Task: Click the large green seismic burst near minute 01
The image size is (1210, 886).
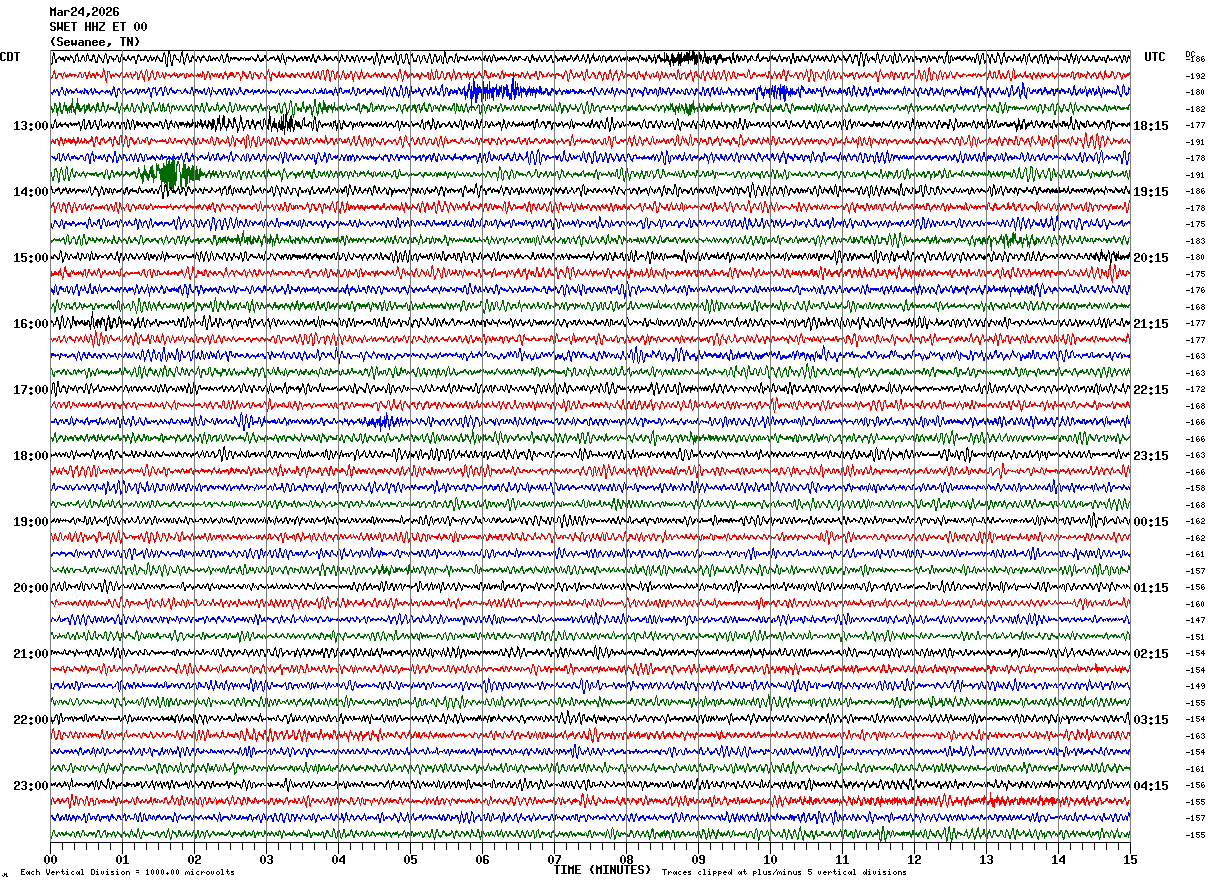Action: point(170,174)
